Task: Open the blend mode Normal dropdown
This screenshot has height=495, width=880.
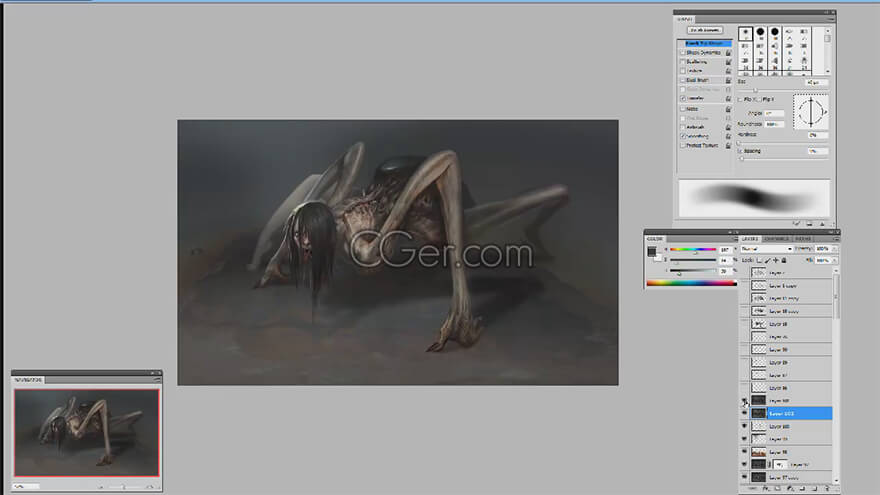Action: (x=767, y=249)
